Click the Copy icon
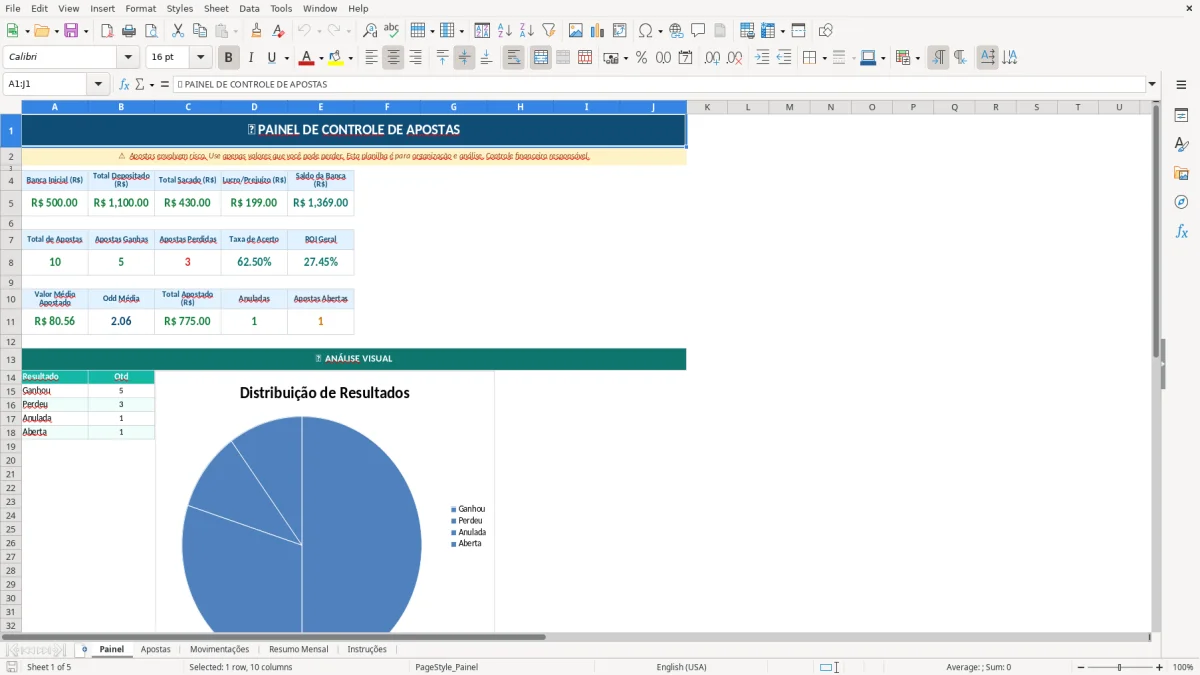Screen dimensions: 1200x675 coord(200,31)
